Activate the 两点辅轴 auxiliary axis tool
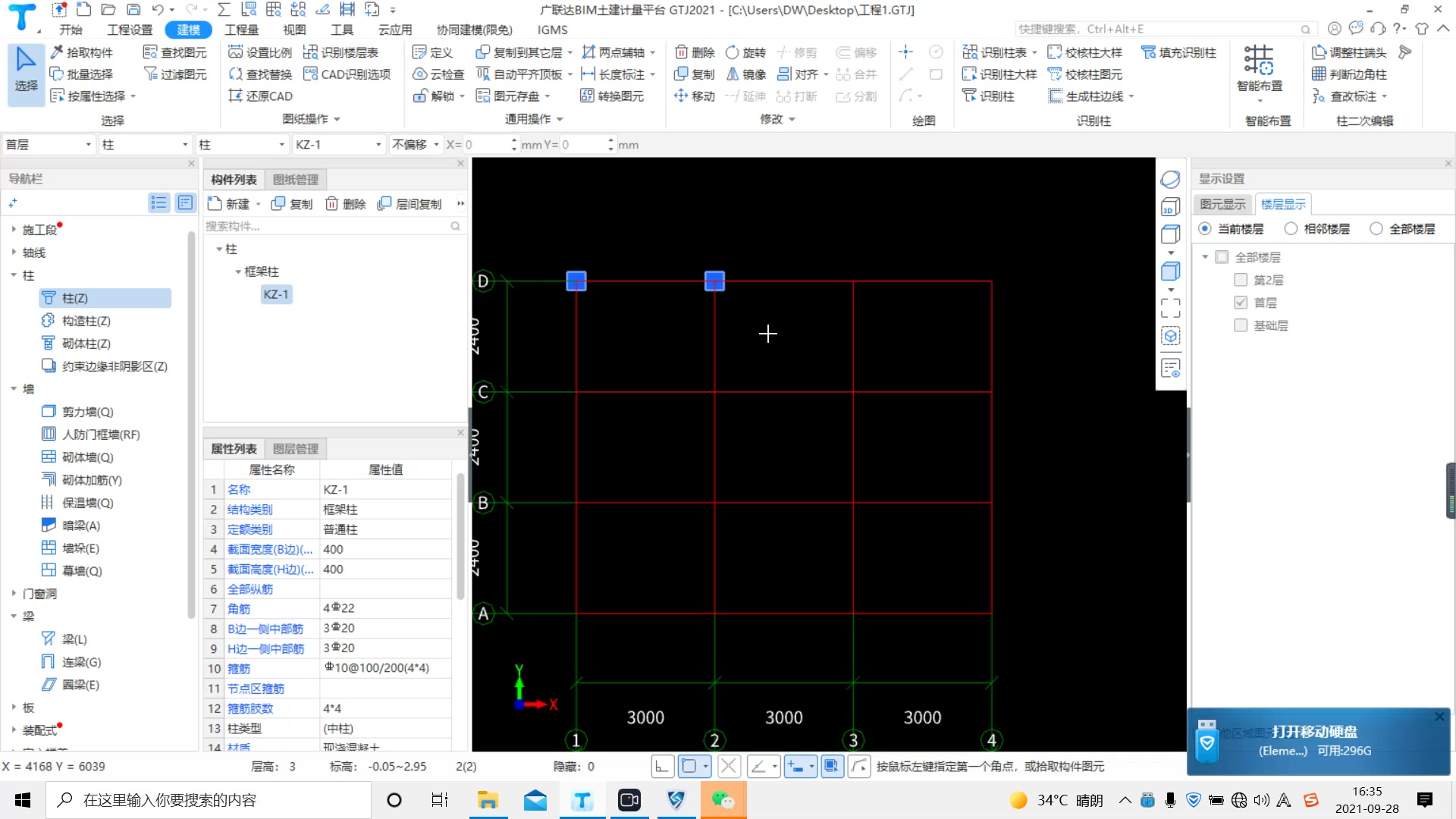The height and width of the screenshot is (819, 1456). [618, 52]
